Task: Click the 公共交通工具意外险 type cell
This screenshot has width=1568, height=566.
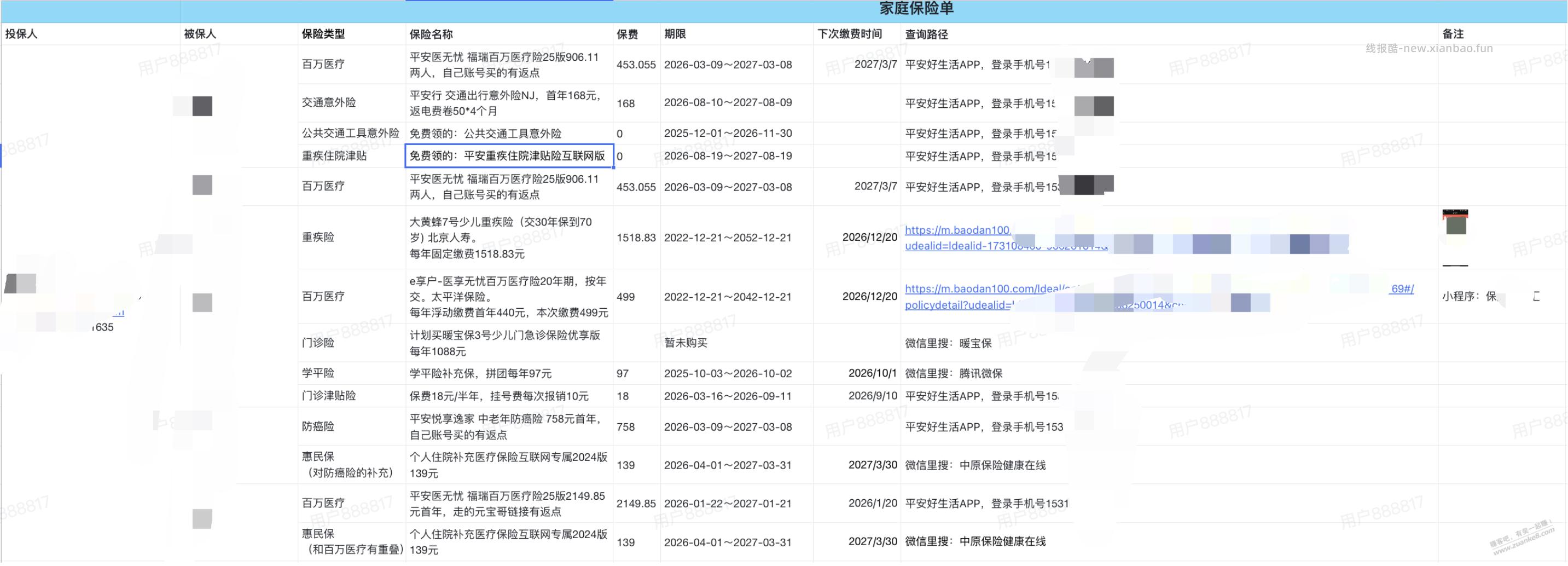Action: 351,134
